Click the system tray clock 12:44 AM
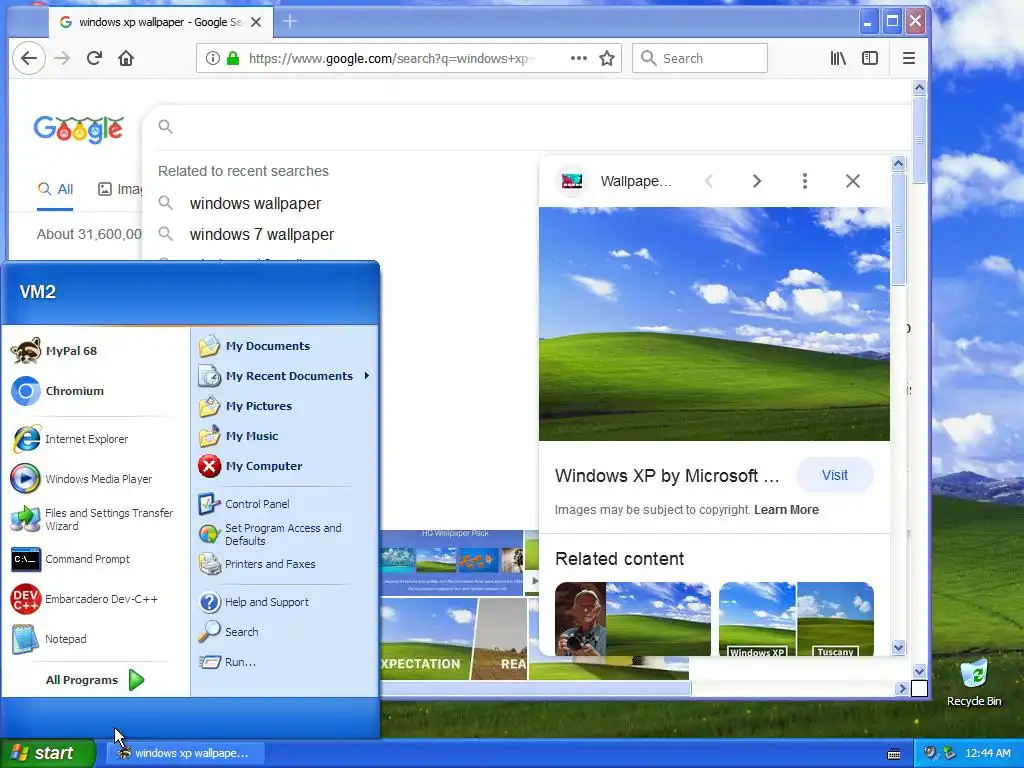This screenshot has width=1024, height=768. tap(987, 753)
